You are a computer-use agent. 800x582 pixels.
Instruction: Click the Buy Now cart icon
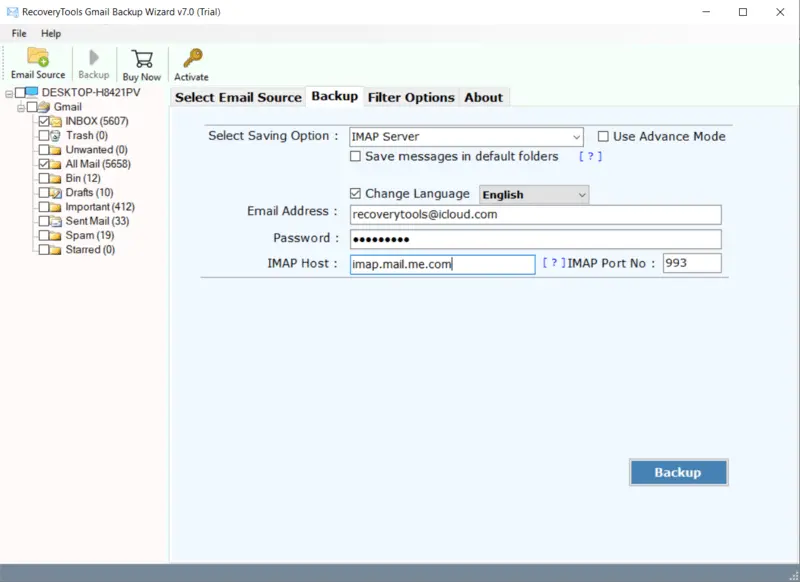click(x=142, y=59)
